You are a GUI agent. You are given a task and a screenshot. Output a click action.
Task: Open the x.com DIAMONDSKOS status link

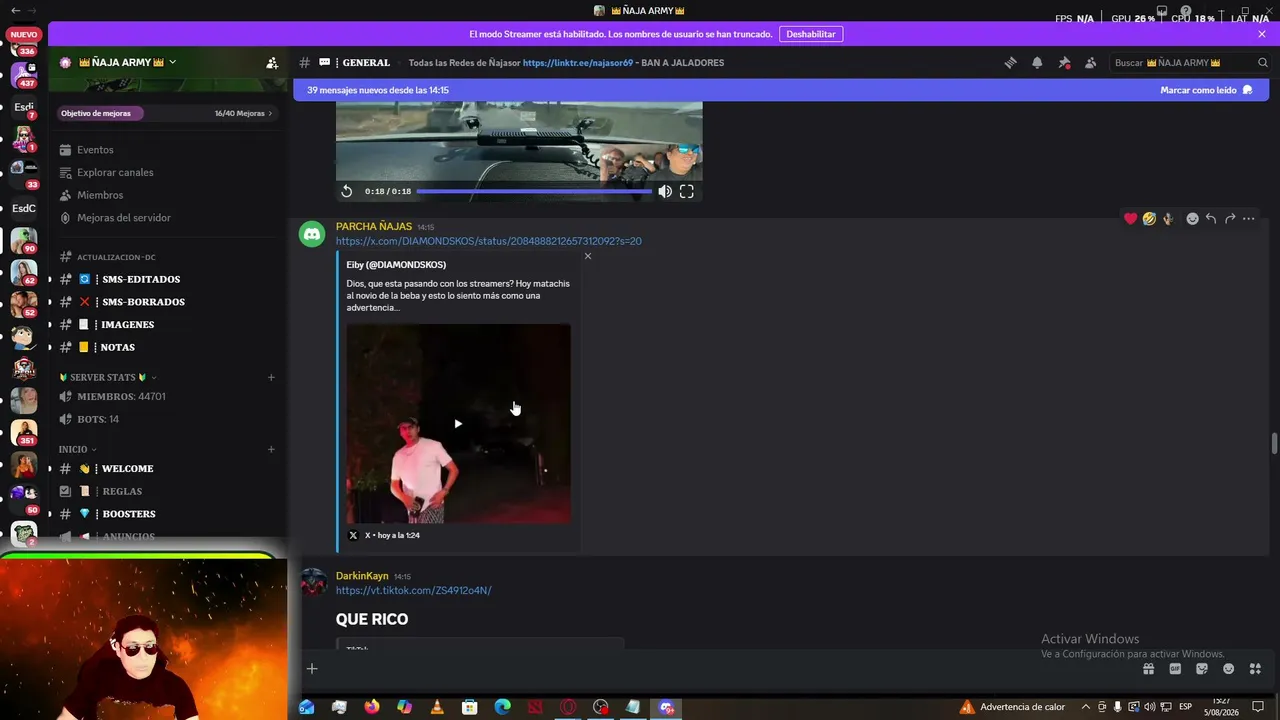click(x=489, y=241)
